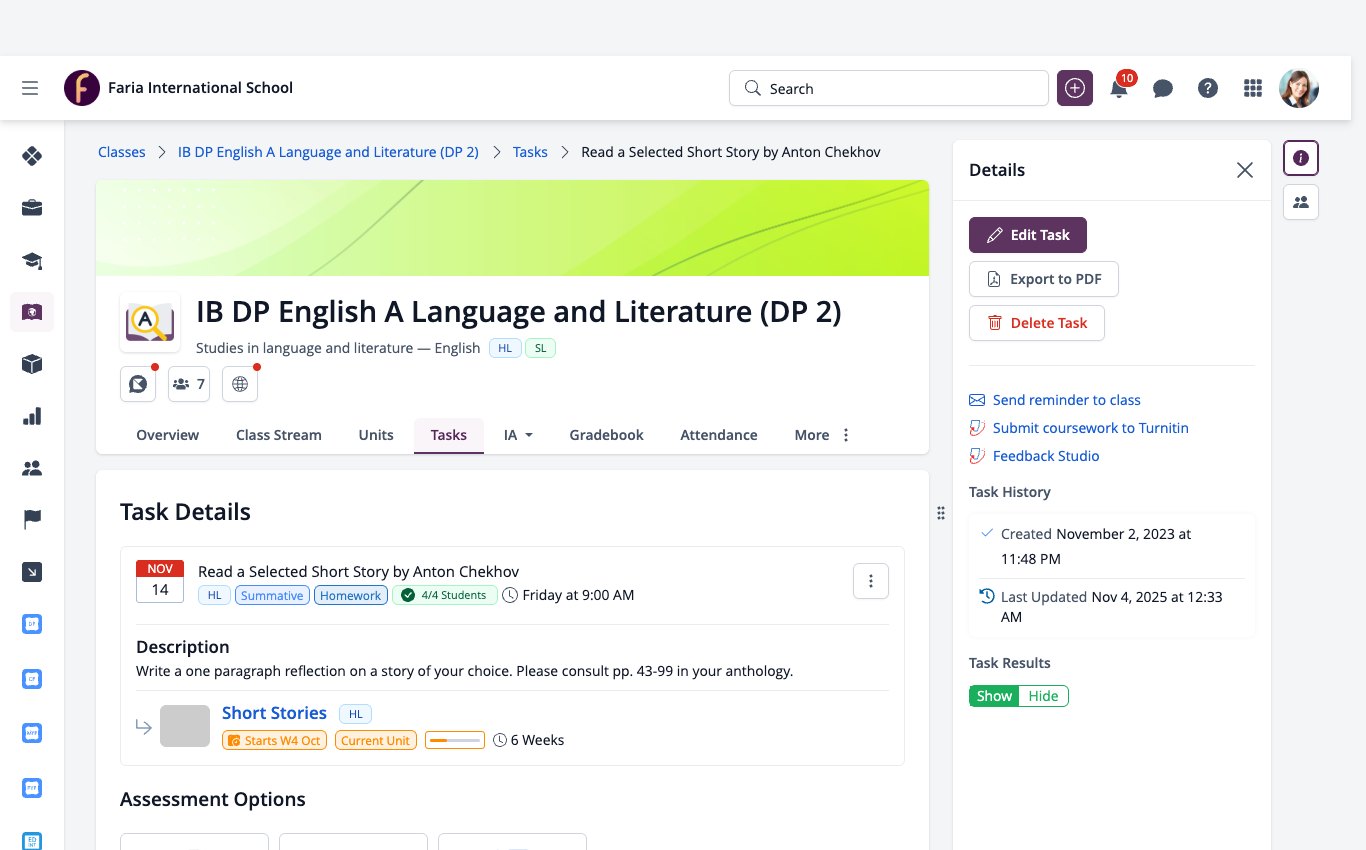The width and height of the screenshot is (1366, 850).
Task: Select the briefcase icon in sidebar
Action: click(x=32, y=208)
